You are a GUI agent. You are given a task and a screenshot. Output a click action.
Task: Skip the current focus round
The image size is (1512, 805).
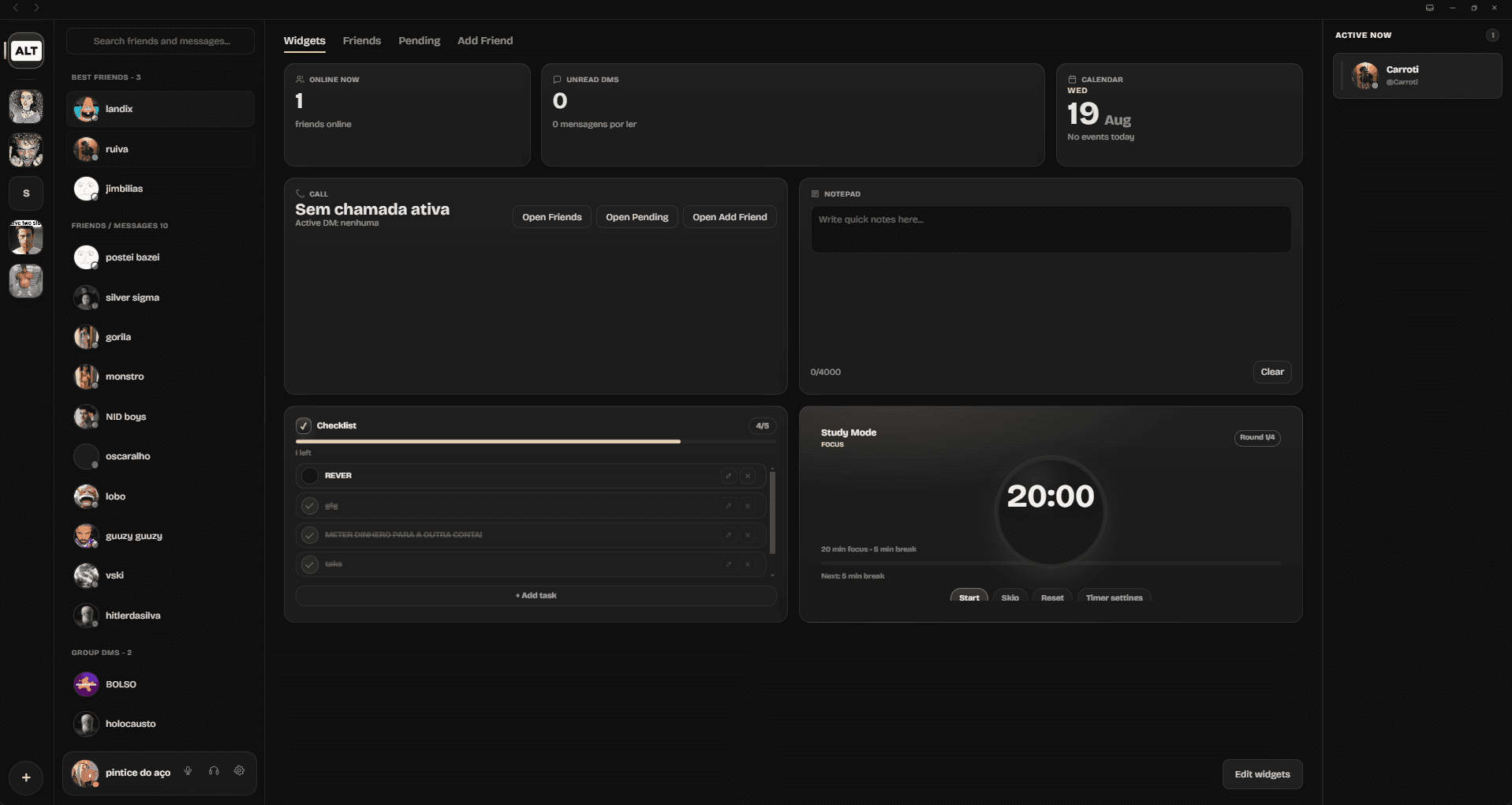click(1010, 597)
